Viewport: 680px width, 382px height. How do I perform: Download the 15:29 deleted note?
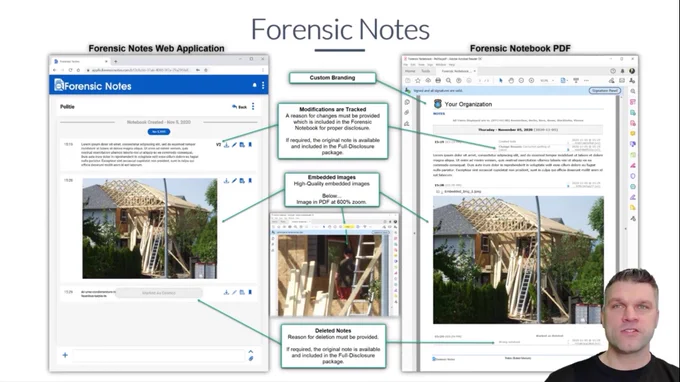226,293
